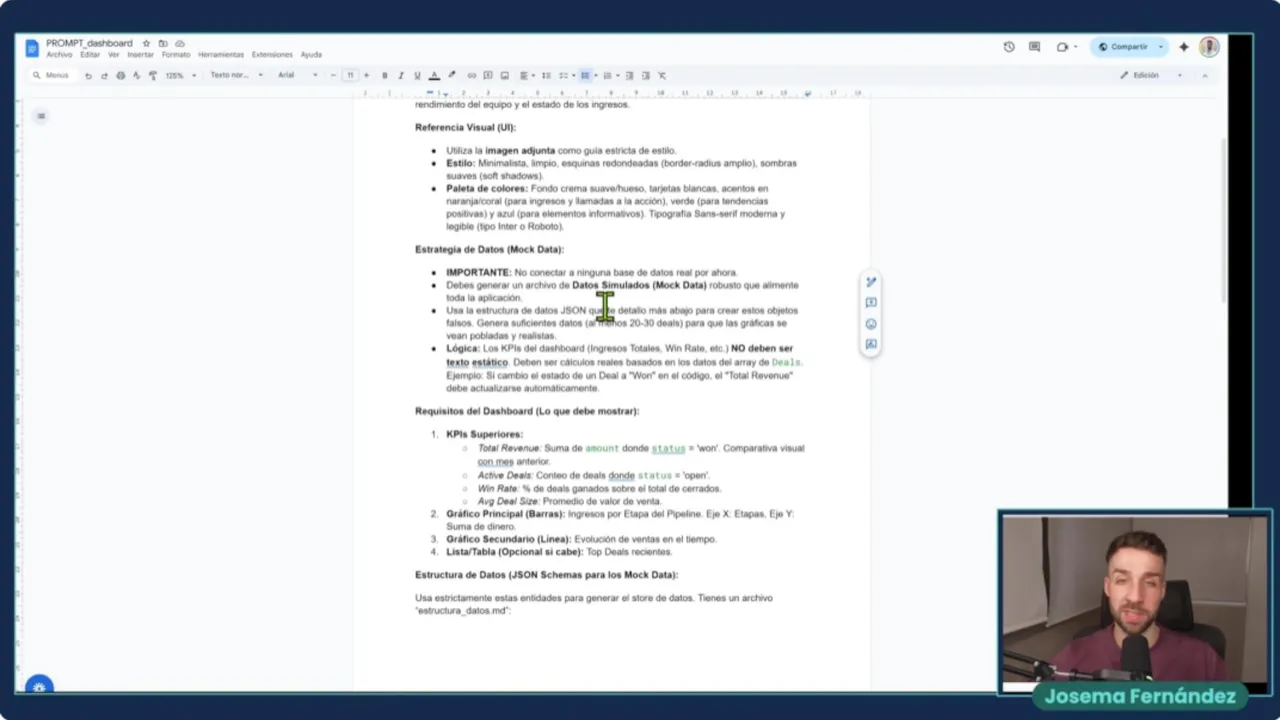Open the Google Docs home icon
Screen dimensions: 1280x720
pyautogui.click(x=32, y=48)
